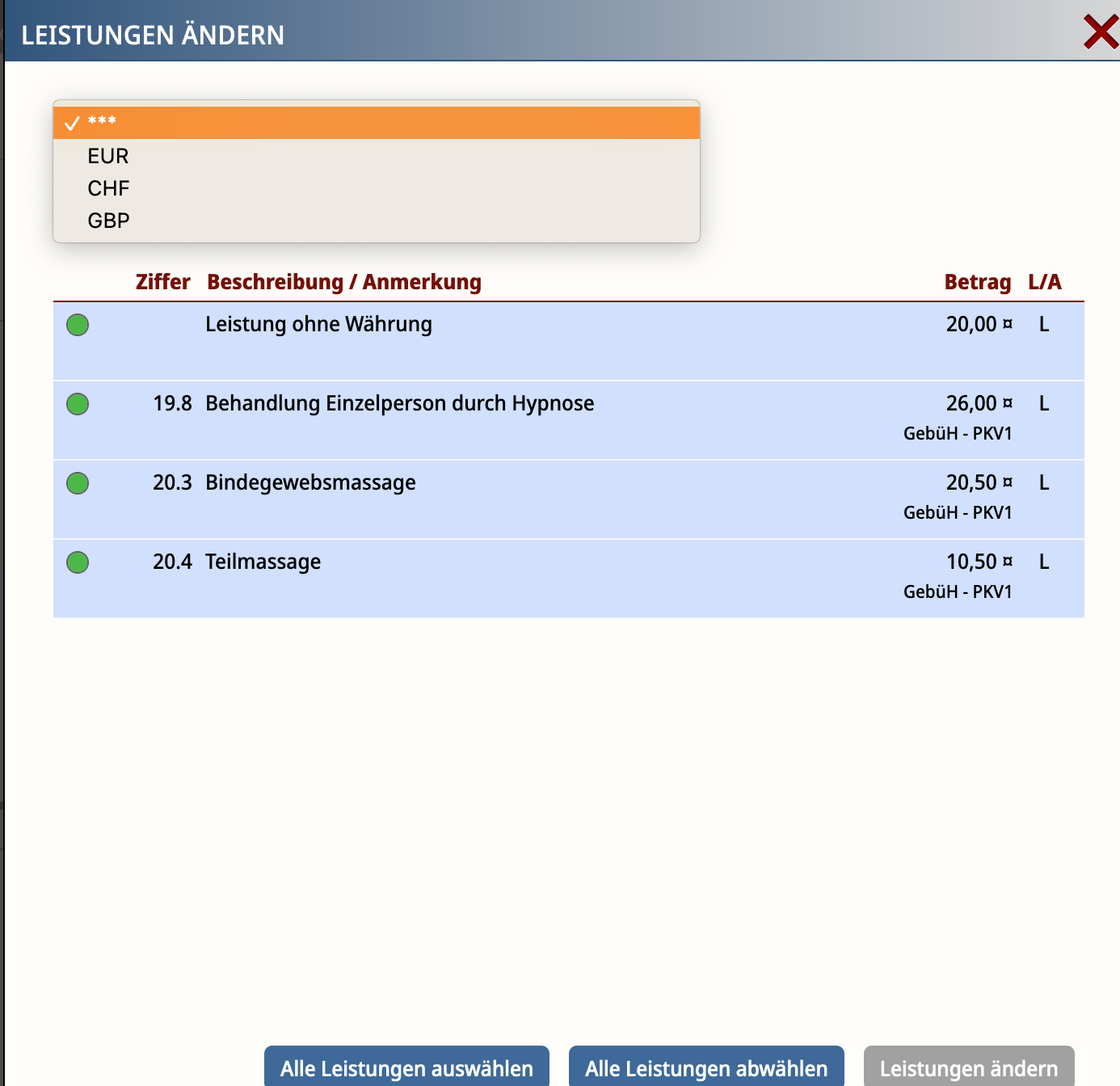1120x1086 pixels.
Task: Close the Leistungen ändern dialog
Action: tap(1100, 33)
